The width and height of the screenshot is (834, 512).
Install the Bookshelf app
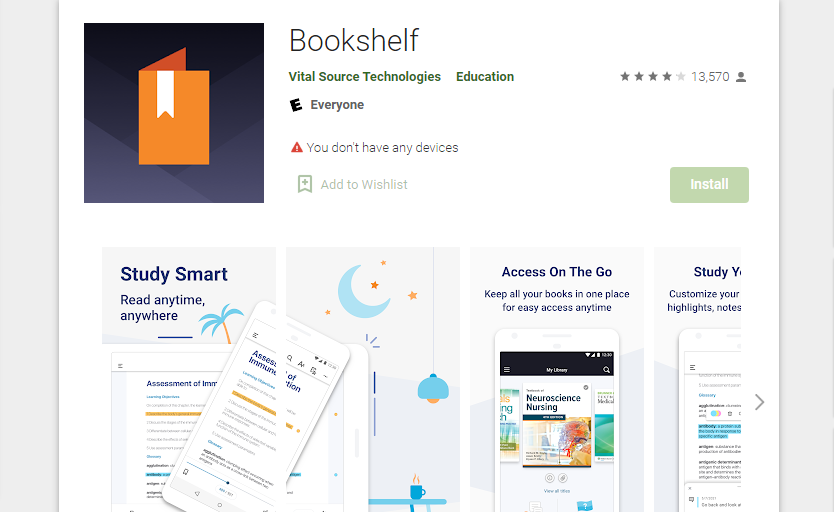pyautogui.click(x=709, y=184)
